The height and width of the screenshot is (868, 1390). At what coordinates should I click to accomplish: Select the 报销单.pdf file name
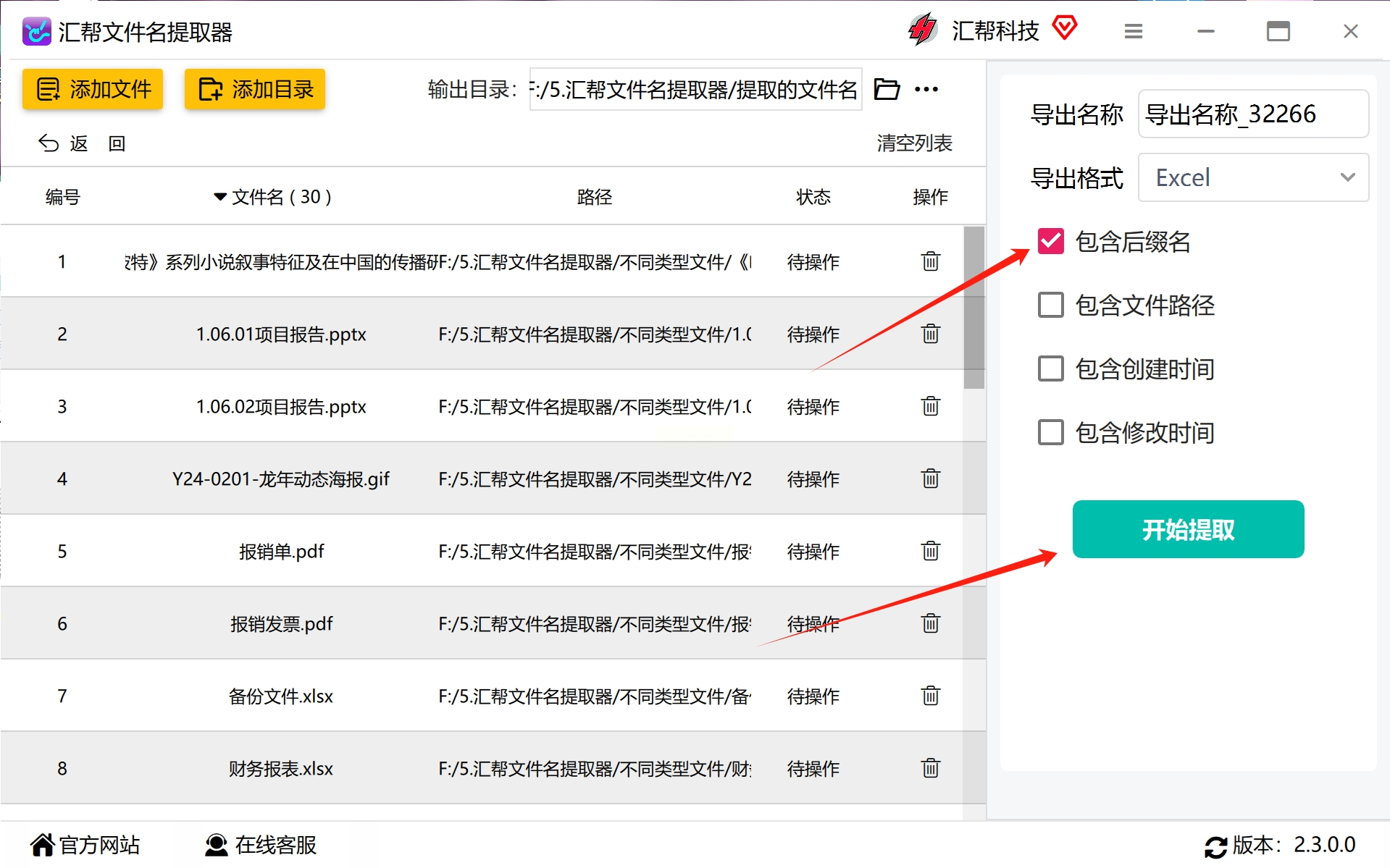coord(281,551)
